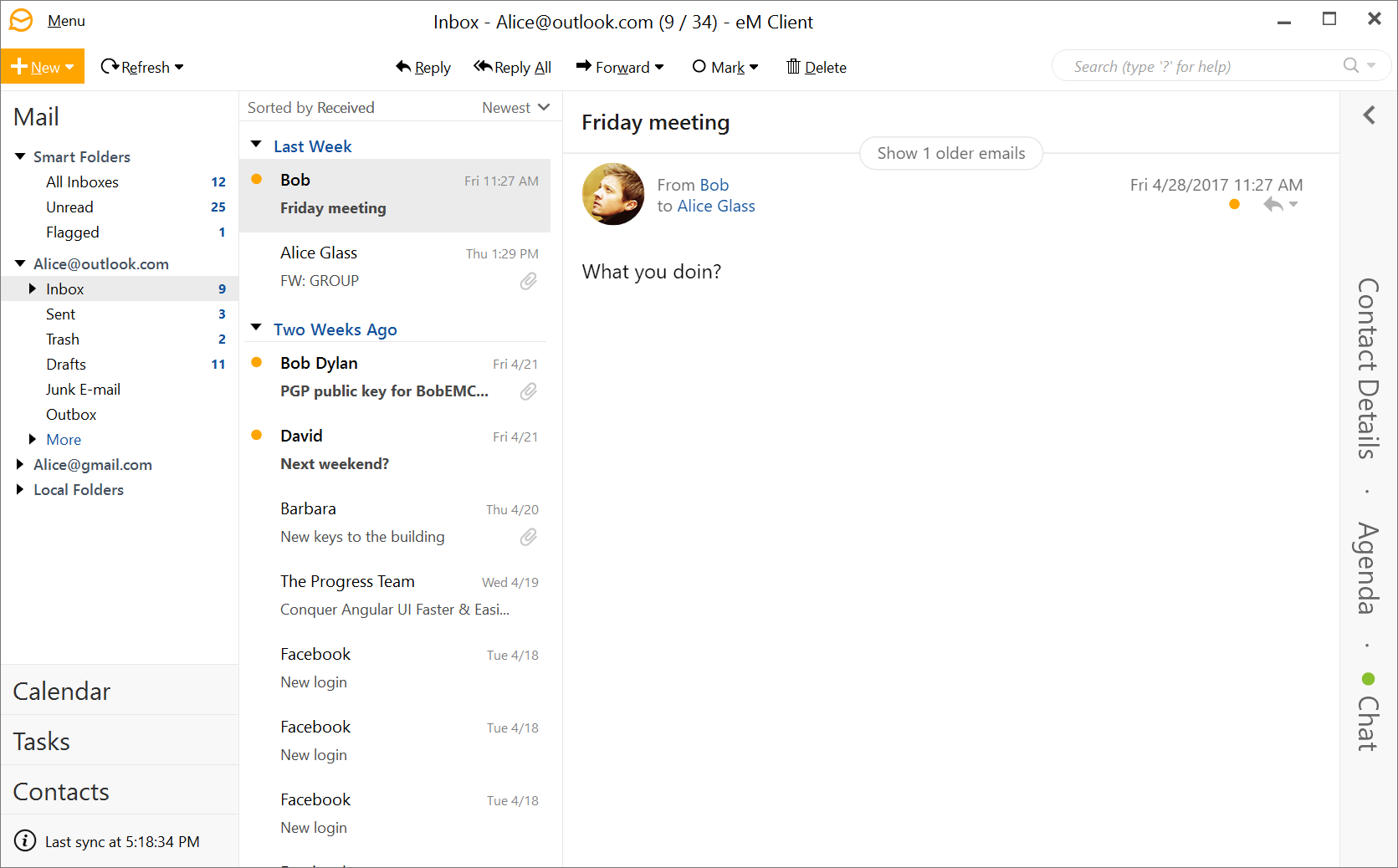Viewport: 1398px width, 868px height.
Task: Click Refresh button
Action: [136, 67]
